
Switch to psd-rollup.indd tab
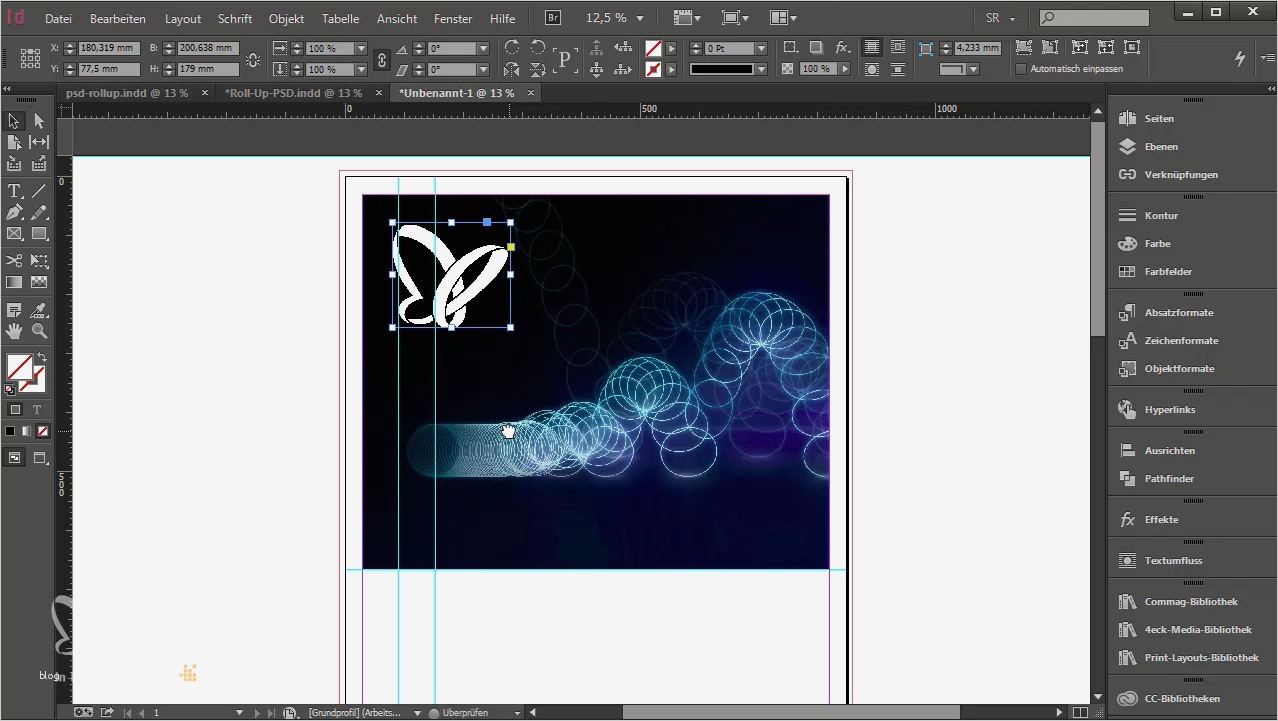[127, 93]
